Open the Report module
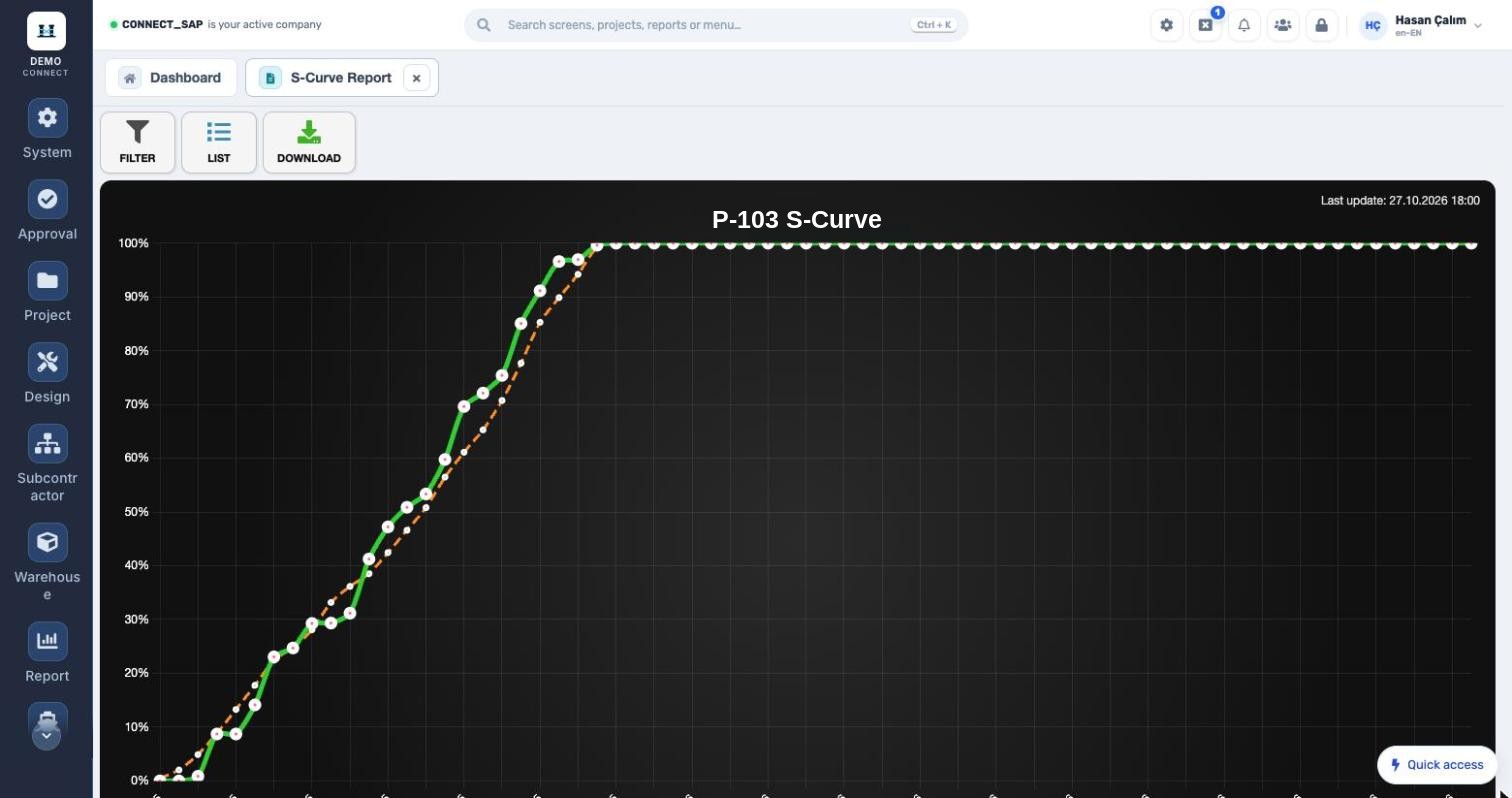1512x798 pixels. click(x=47, y=653)
